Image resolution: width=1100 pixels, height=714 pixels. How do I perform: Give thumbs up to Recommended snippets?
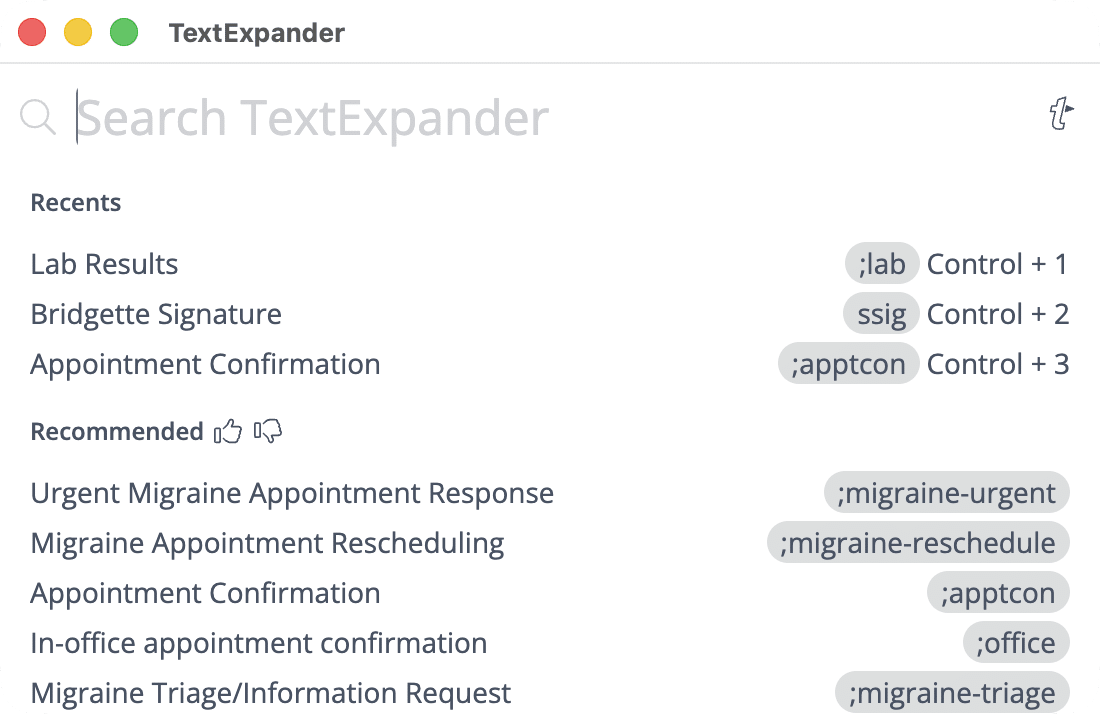[228, 432]
